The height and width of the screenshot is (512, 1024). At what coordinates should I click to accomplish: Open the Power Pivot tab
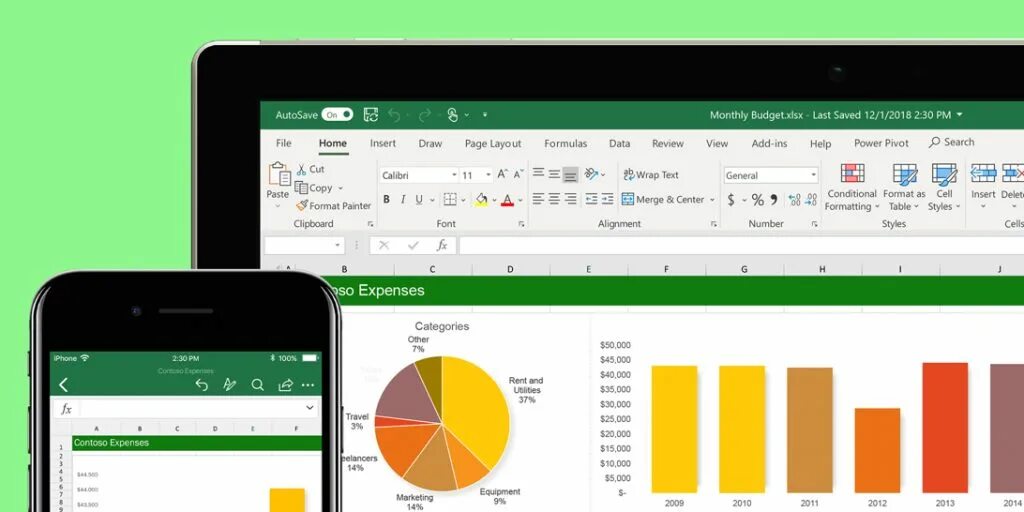point(881,143)
